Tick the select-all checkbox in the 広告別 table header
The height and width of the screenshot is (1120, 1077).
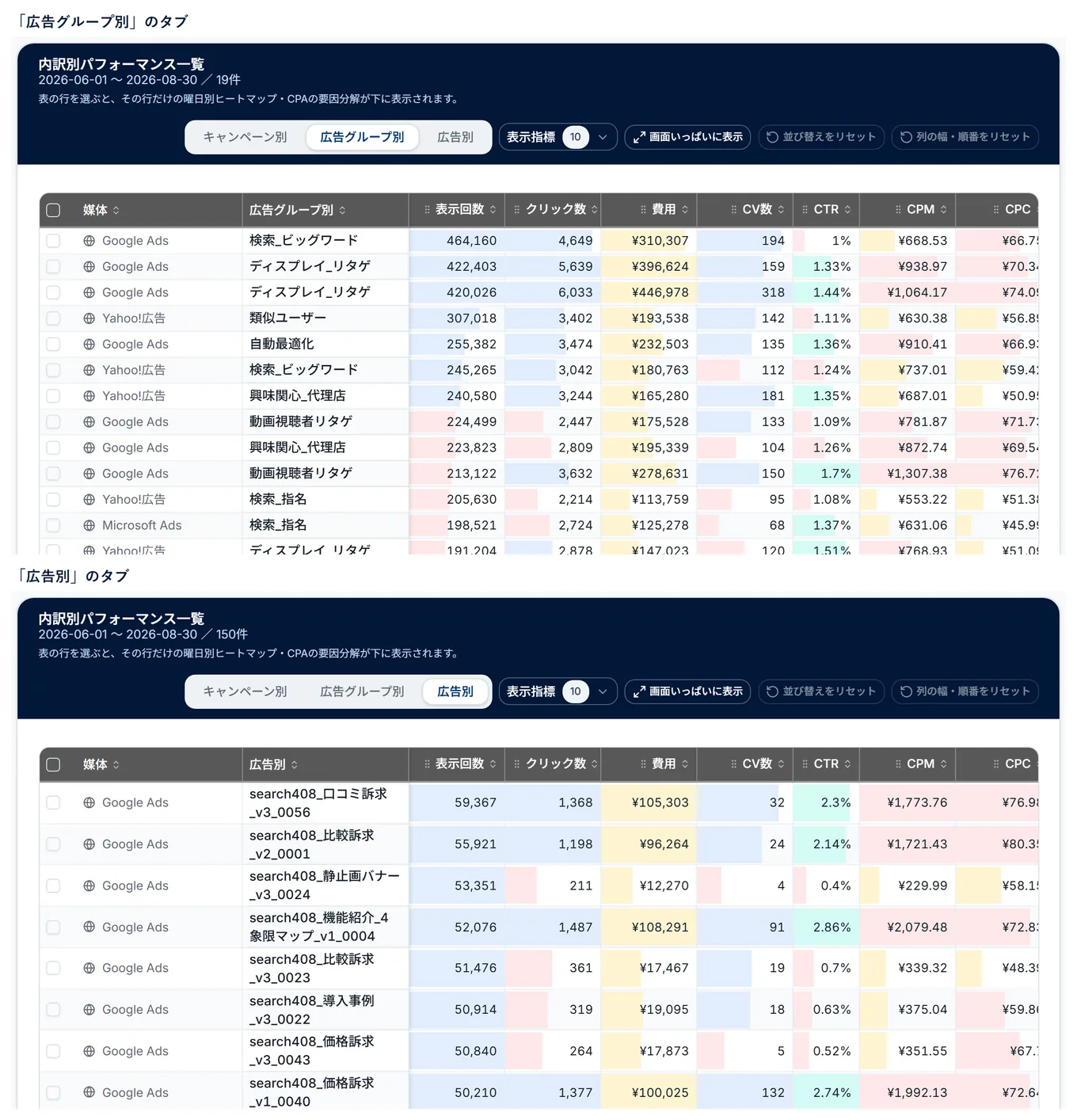coord(53,764)
